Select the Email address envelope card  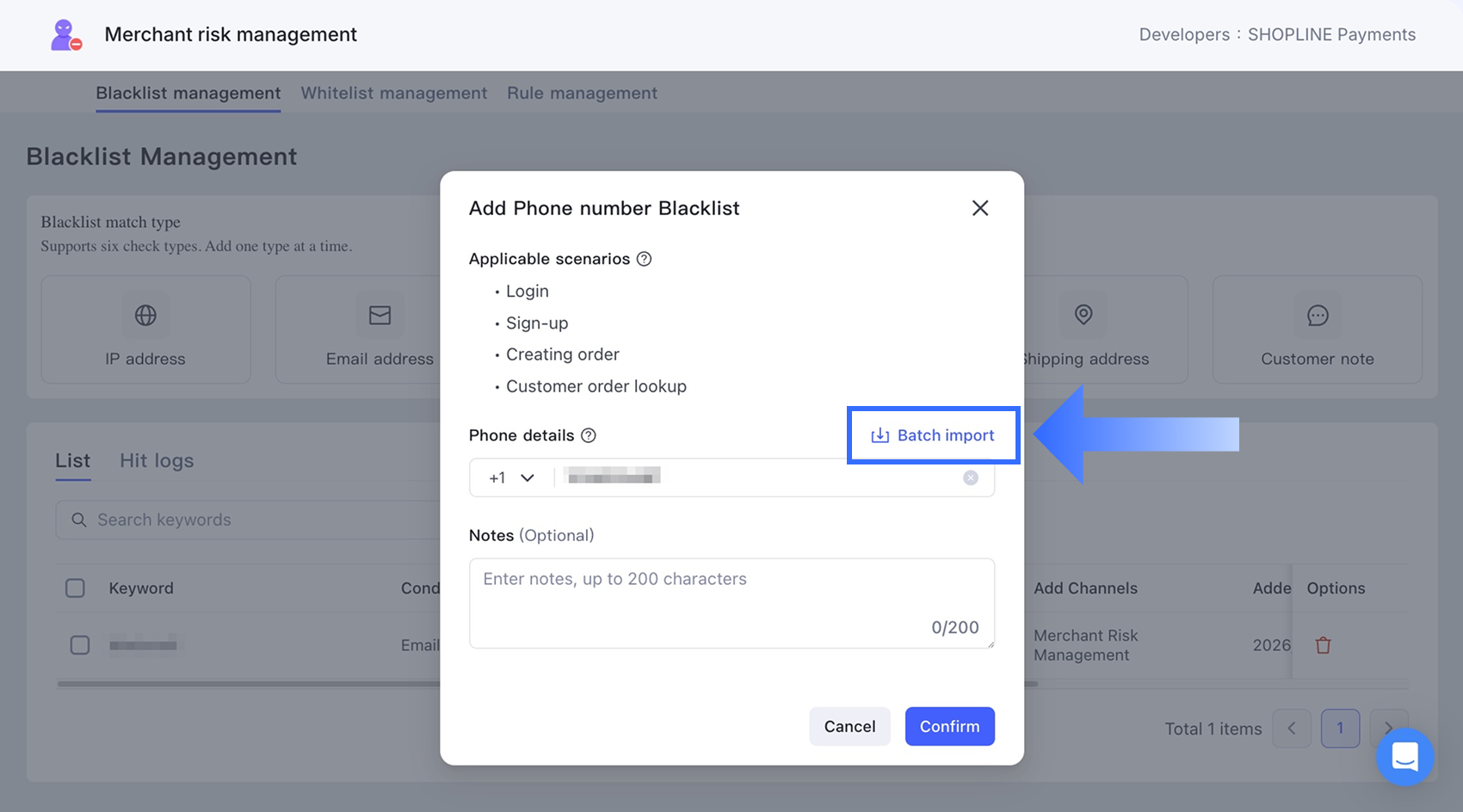[x=359, y=329]
